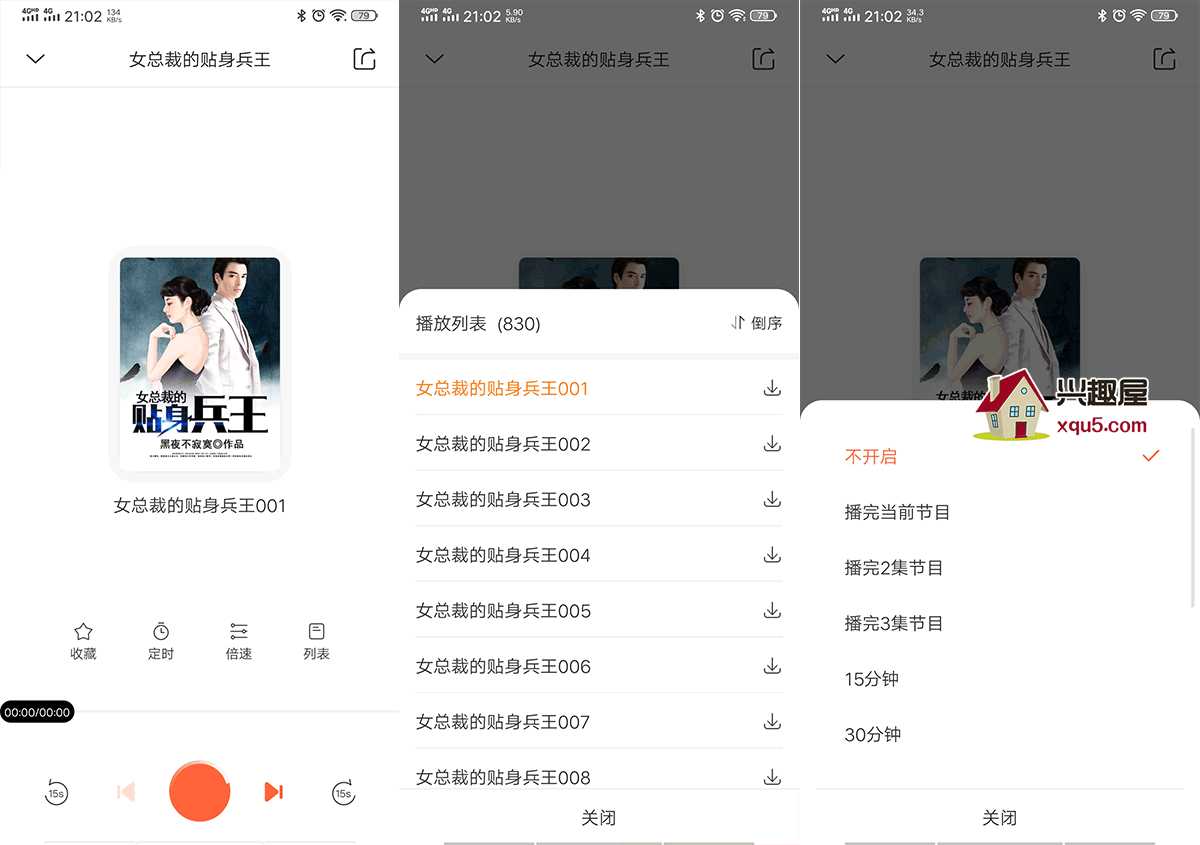Download episode 女总裁的贴身兵王006
The height and width of the screenshot is (845, 1200).
[772, 666]
